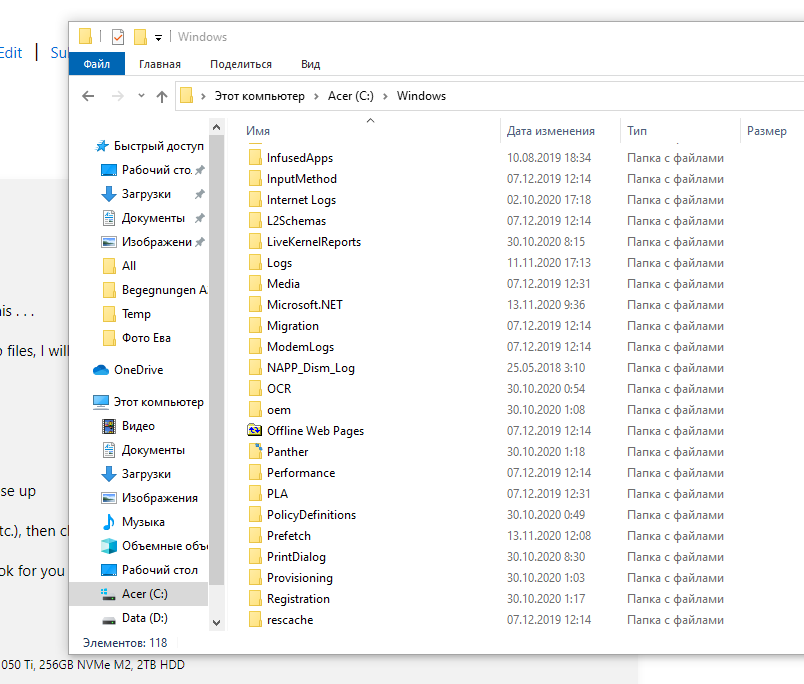Click the Prefetch folder name
Image resolution: width=804 pixels, height=684 pixels.
click(x=289, y=536)
